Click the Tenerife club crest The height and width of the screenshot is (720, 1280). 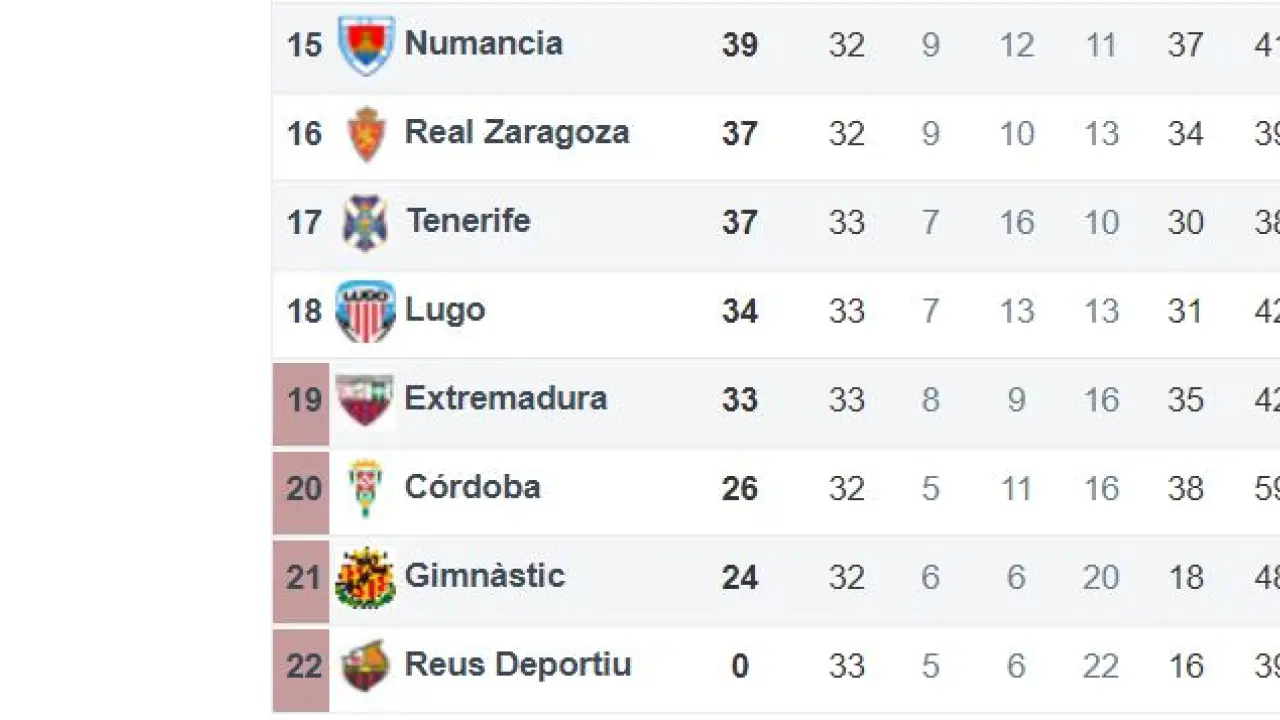(x=365, y=222)
